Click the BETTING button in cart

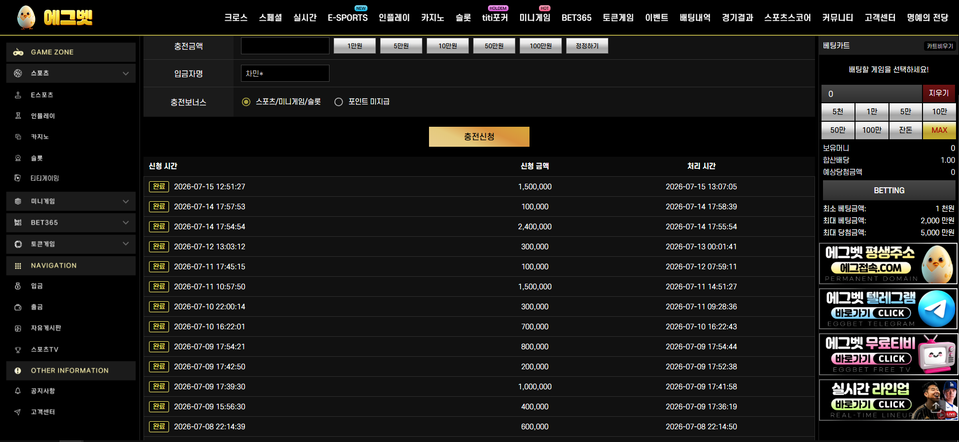click(889, 191)
